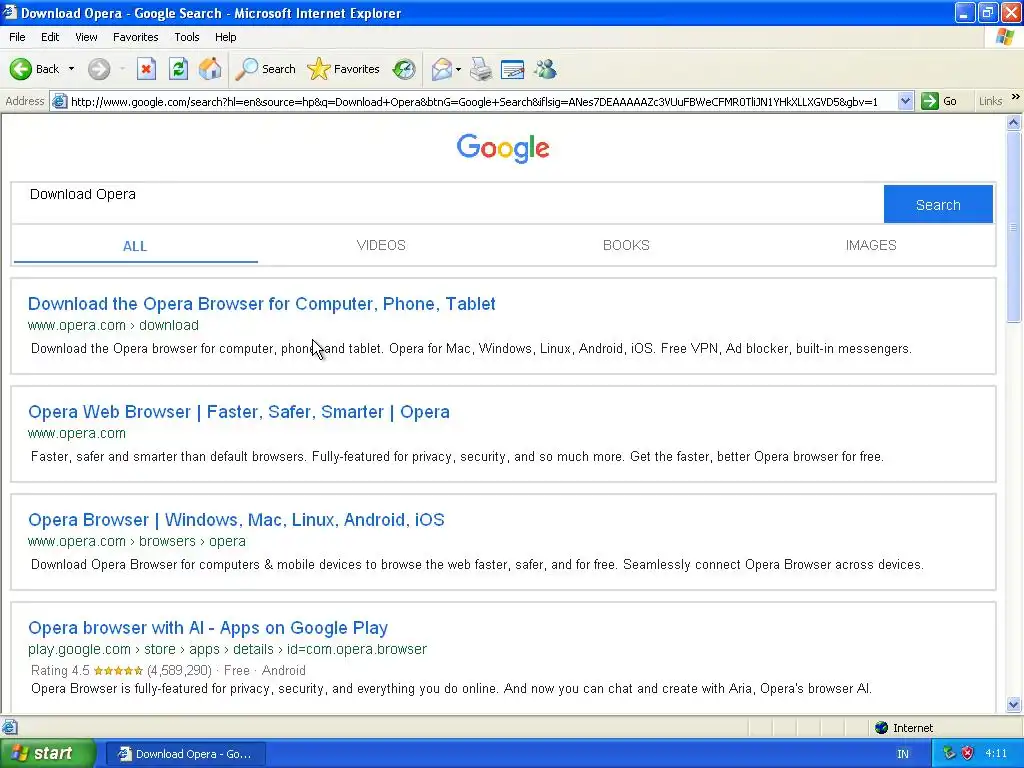Click the Mail envelope icon

tap(441, 69)
